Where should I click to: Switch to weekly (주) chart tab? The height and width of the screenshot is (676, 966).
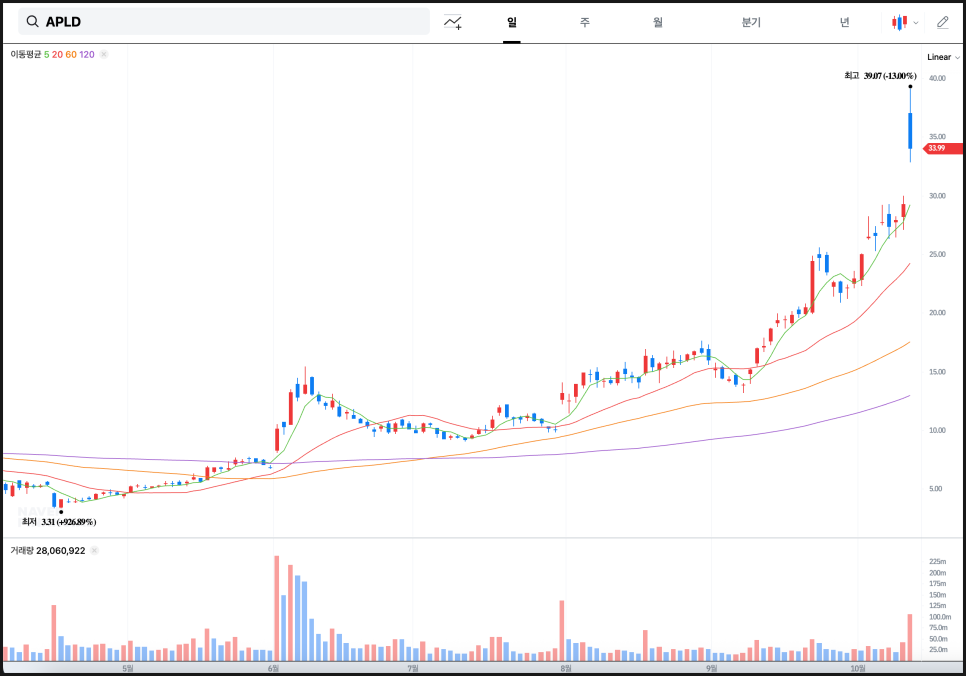[585, 21]
